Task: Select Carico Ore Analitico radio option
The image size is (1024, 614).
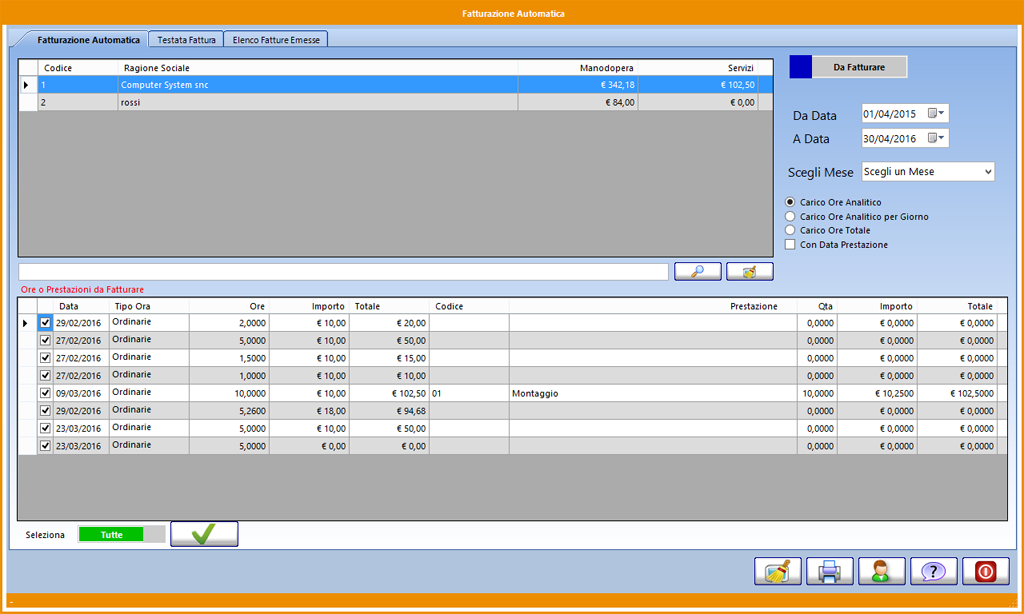Action: [x=790, y=202]
